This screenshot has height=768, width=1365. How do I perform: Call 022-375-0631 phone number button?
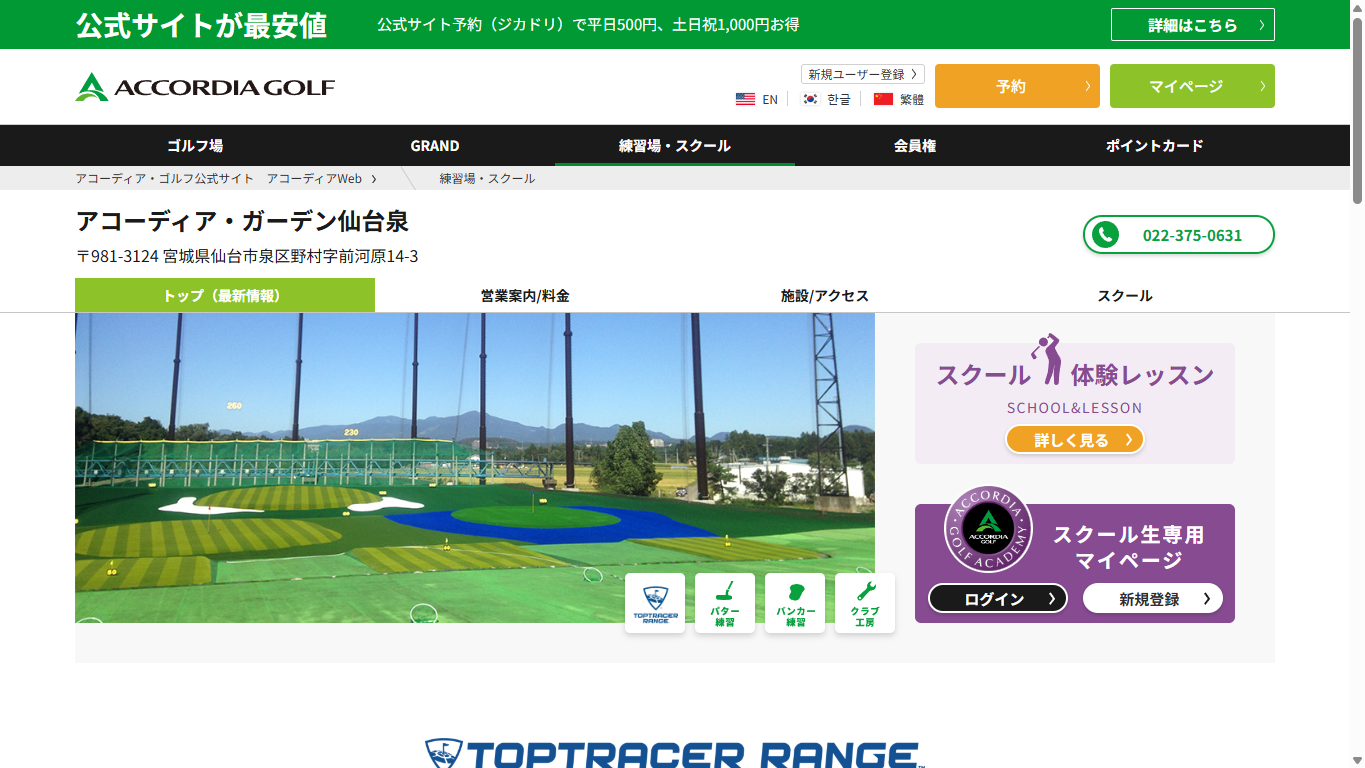pos(1179,235)
